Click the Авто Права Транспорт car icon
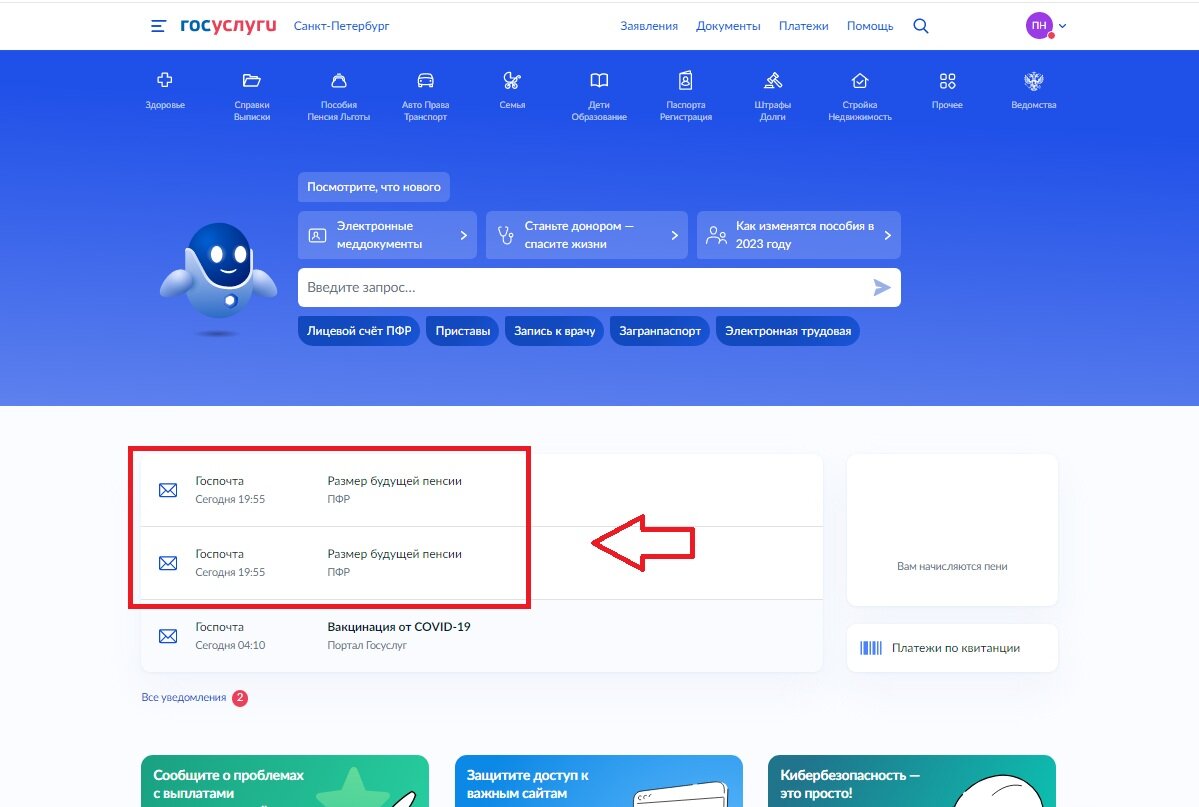 (x=425, y=81)
